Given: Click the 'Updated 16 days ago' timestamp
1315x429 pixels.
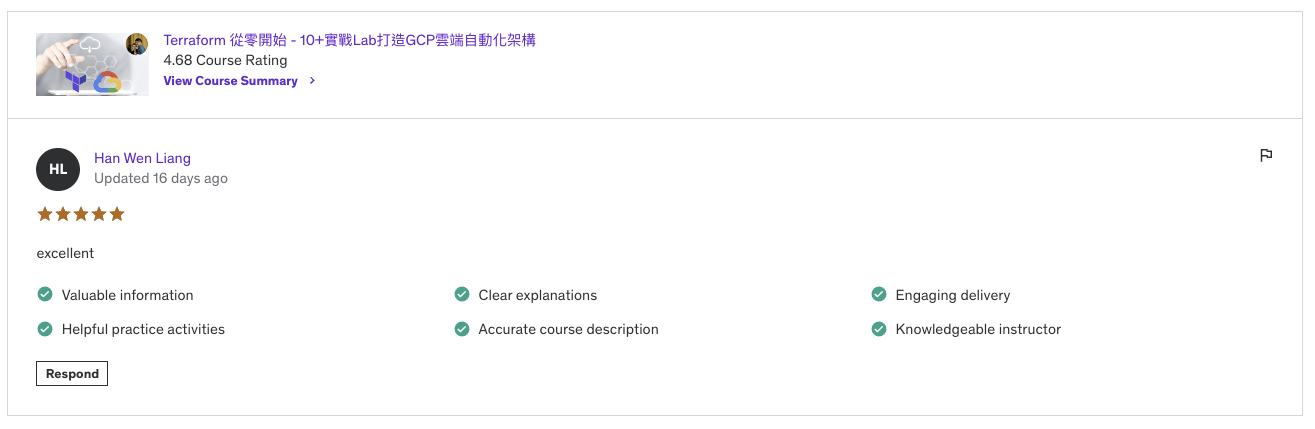Looking at the screenshot, I should pyautogui.click(x=160, y=178).
